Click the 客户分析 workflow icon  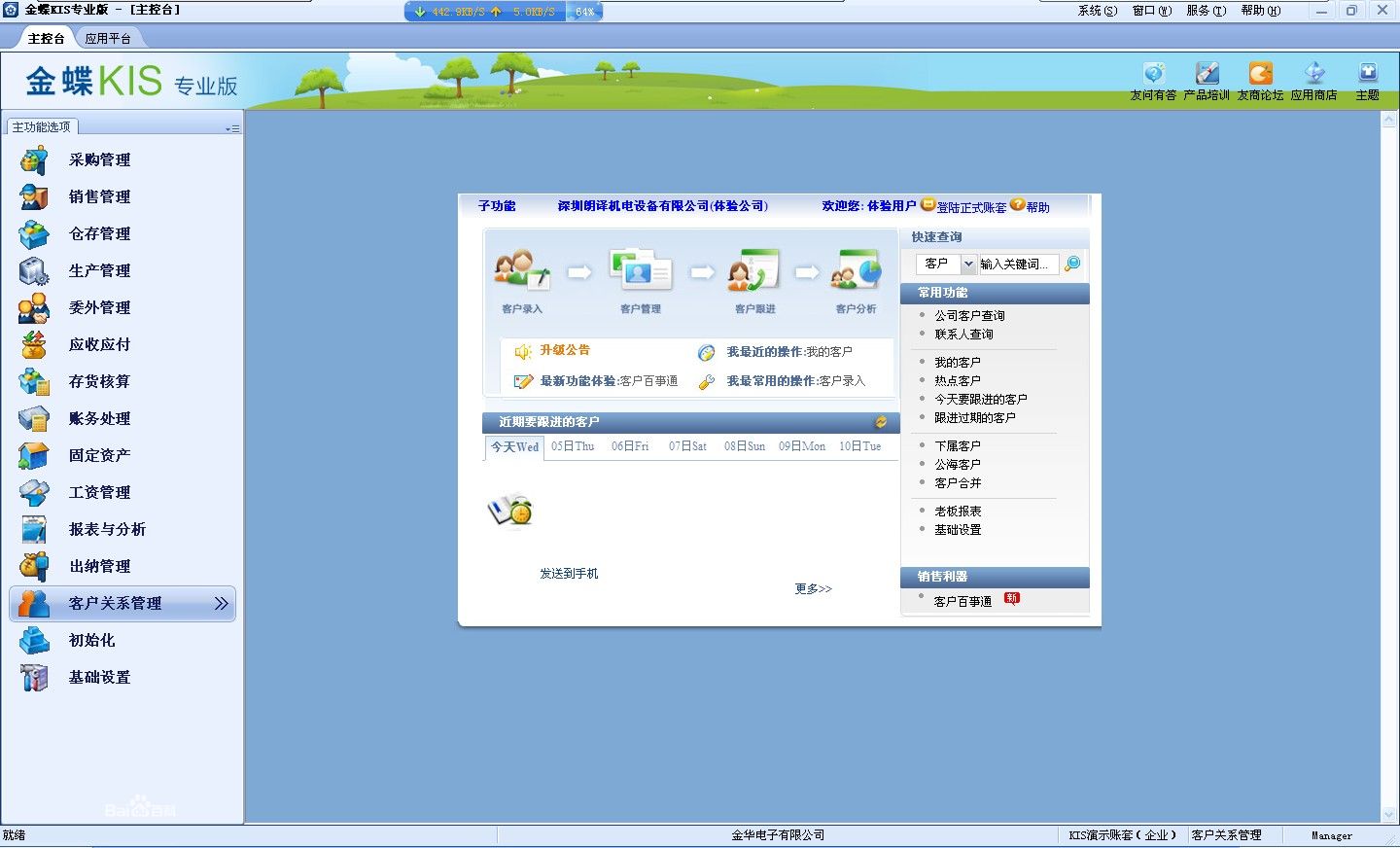pyautogui.click(x=856, y=269)
